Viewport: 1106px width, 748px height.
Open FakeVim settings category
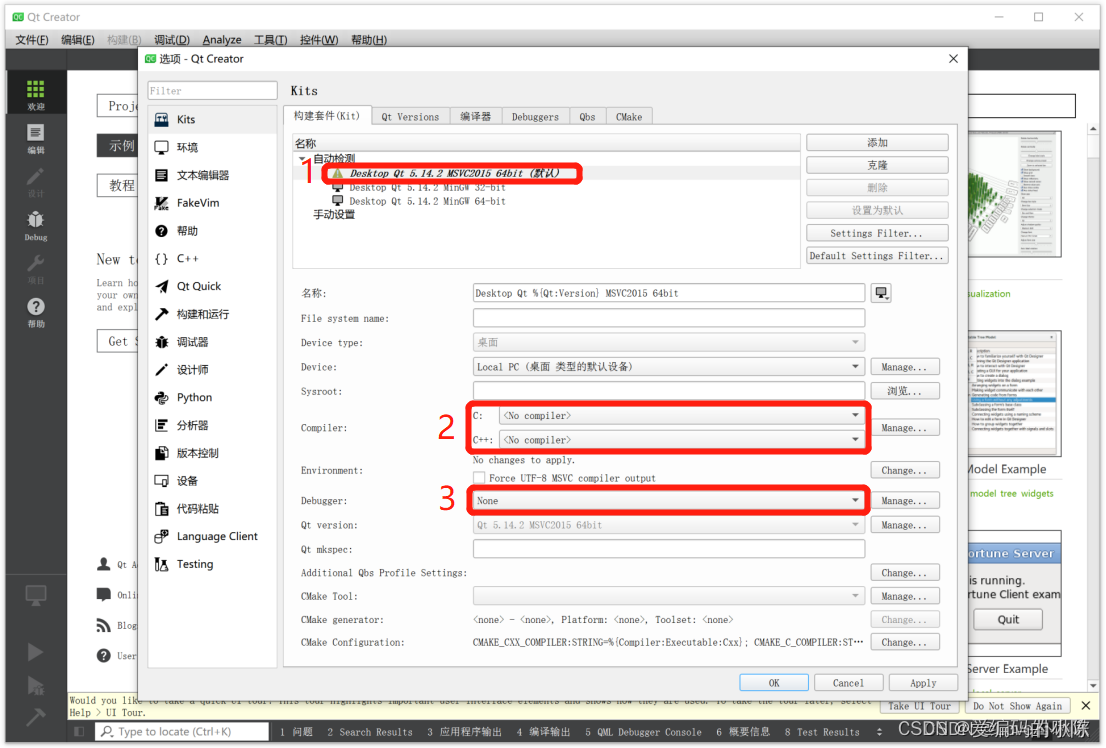(x=212, y=203)
